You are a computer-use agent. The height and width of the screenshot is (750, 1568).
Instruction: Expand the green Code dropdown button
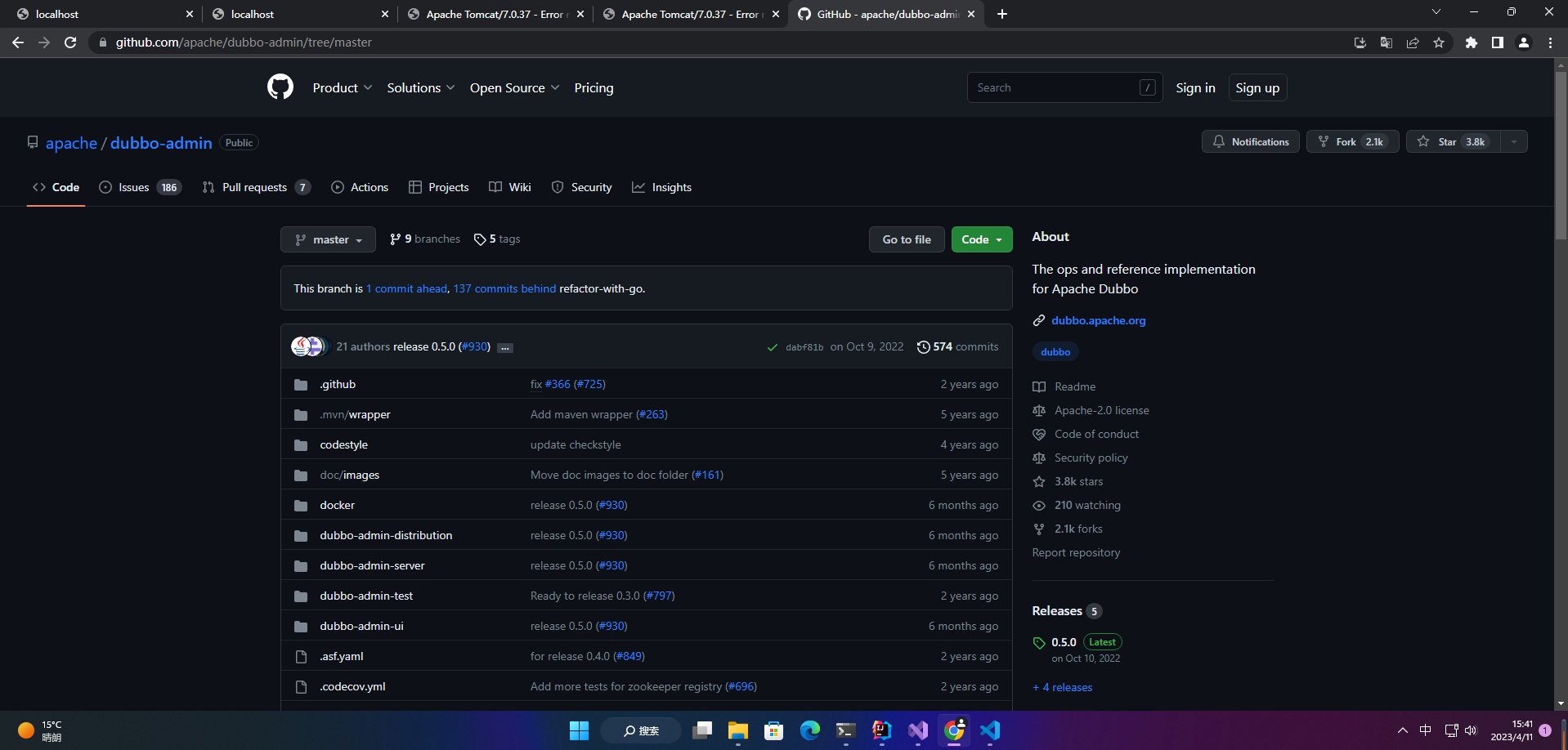[x=982, y=239]
